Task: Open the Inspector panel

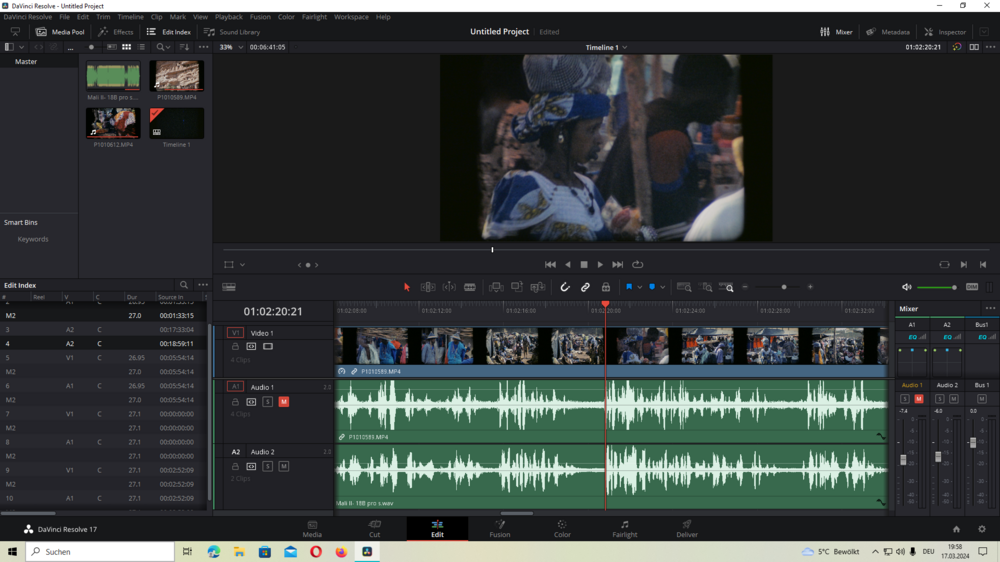Action: point(945,32)
